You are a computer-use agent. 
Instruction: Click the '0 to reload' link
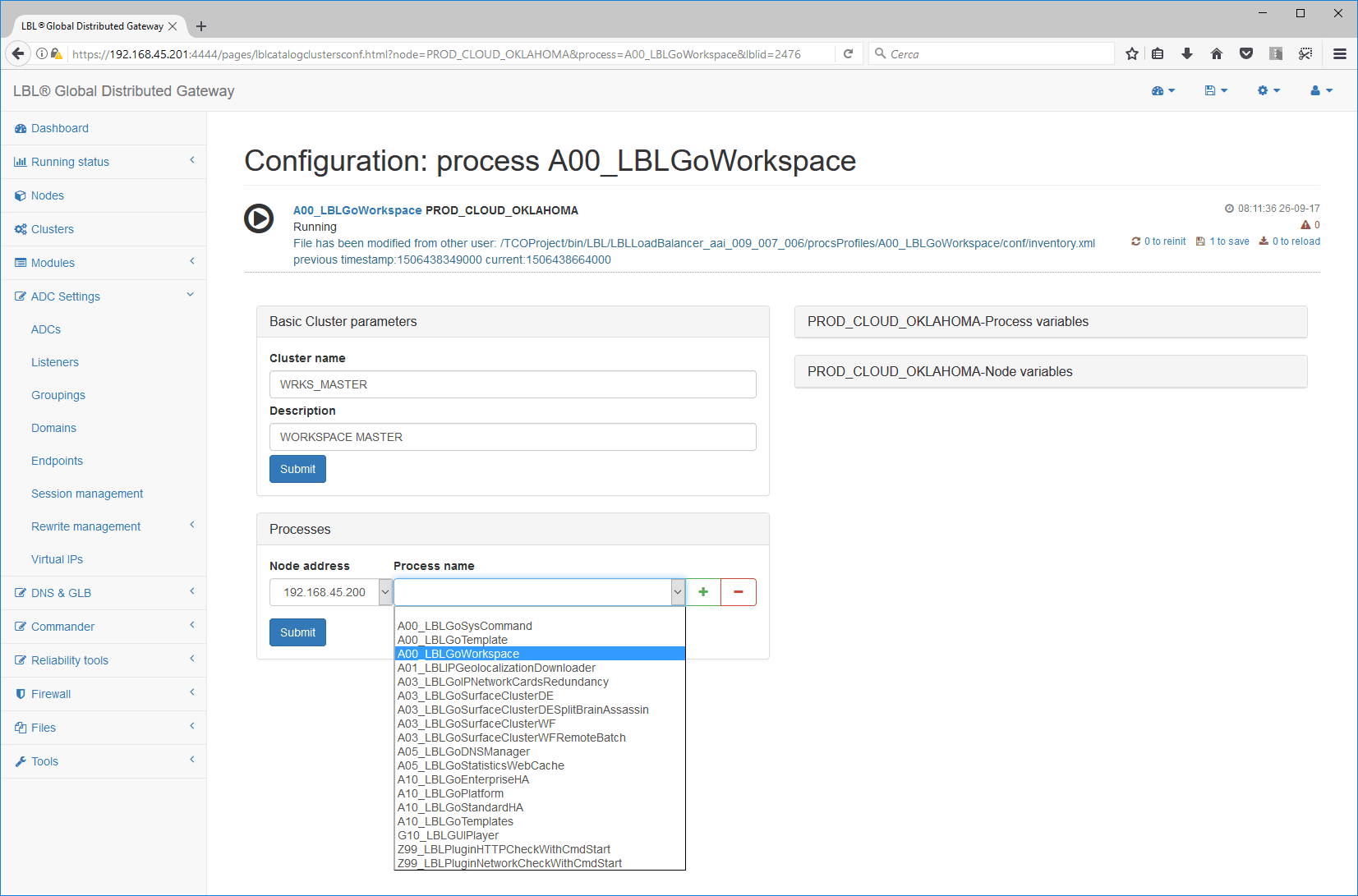pos(1290,241)
